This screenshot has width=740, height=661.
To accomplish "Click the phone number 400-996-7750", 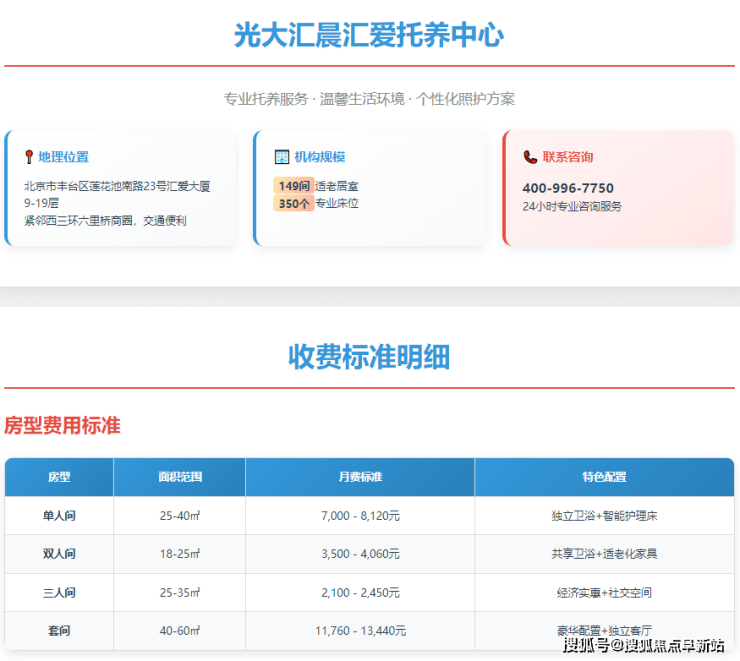I will pyautogui.click(x=568, y=188).
